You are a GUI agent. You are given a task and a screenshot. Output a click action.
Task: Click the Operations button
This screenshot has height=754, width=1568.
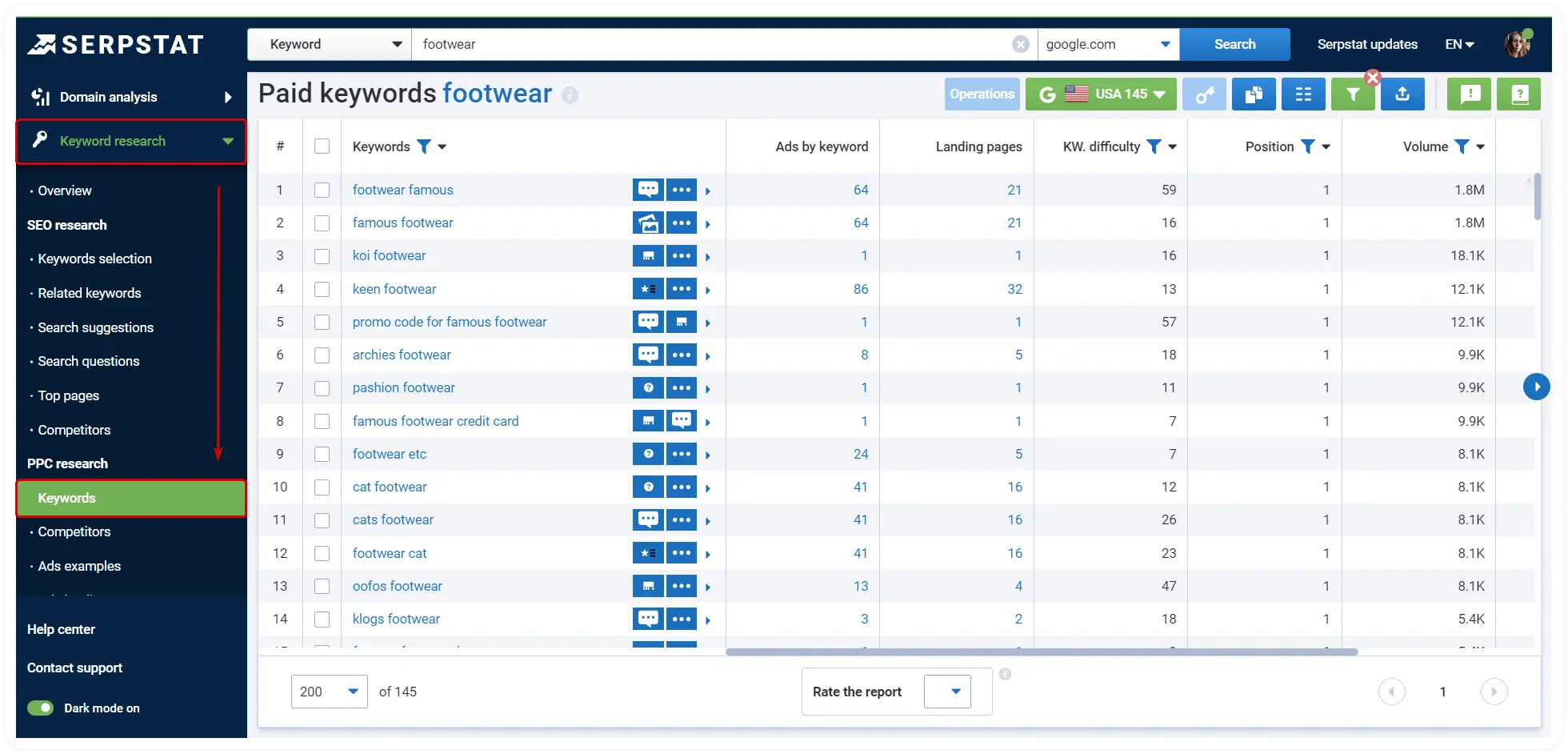point(982,94)
